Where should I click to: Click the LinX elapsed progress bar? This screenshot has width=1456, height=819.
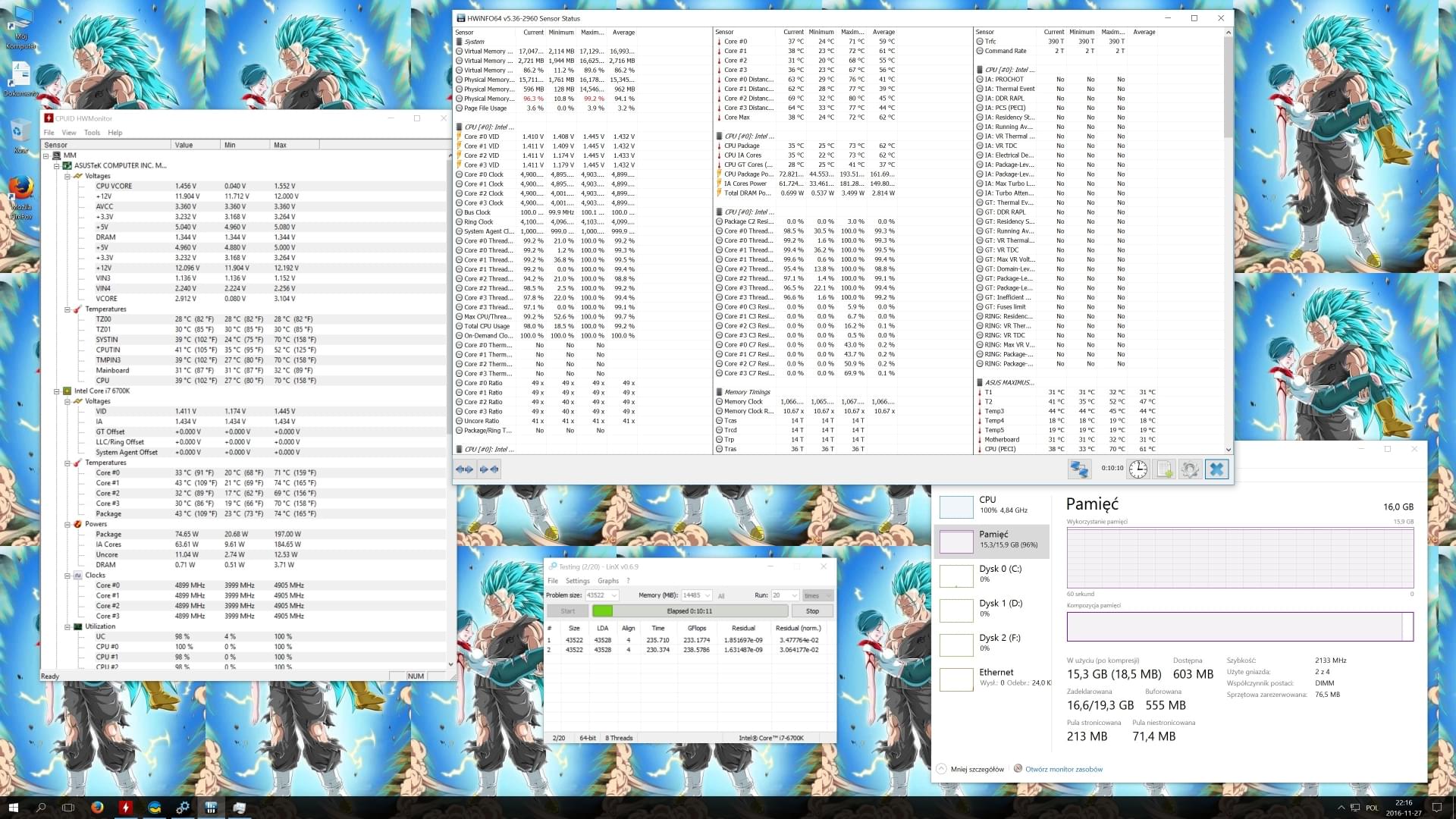tap(689, 611)
